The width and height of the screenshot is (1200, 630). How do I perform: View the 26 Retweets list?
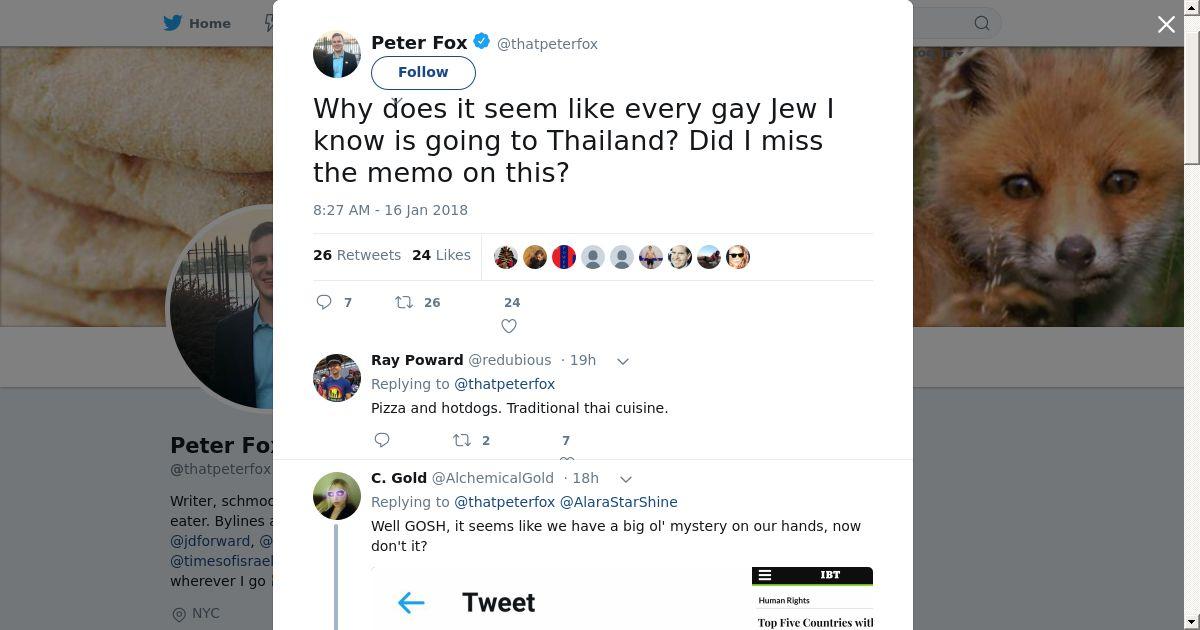pos(357,256)
